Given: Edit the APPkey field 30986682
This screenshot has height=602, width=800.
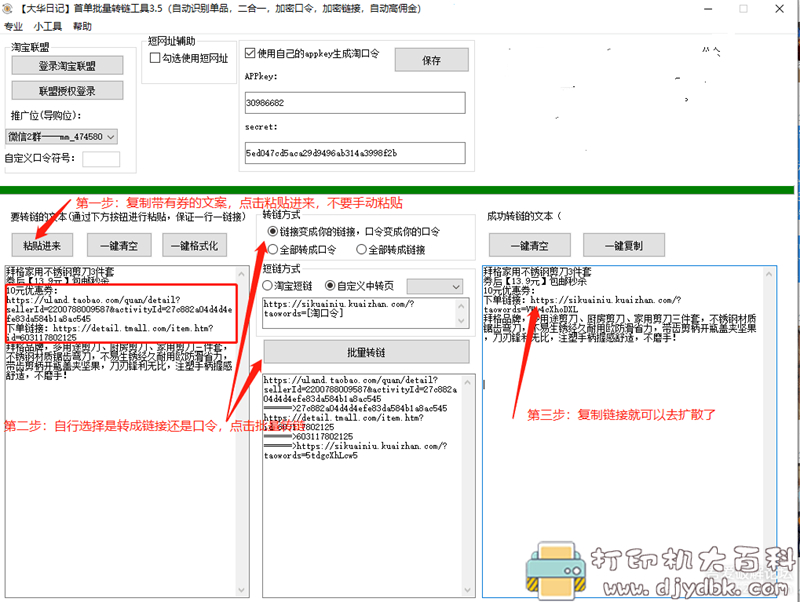Looking at the screenshot, I should 355,103.
